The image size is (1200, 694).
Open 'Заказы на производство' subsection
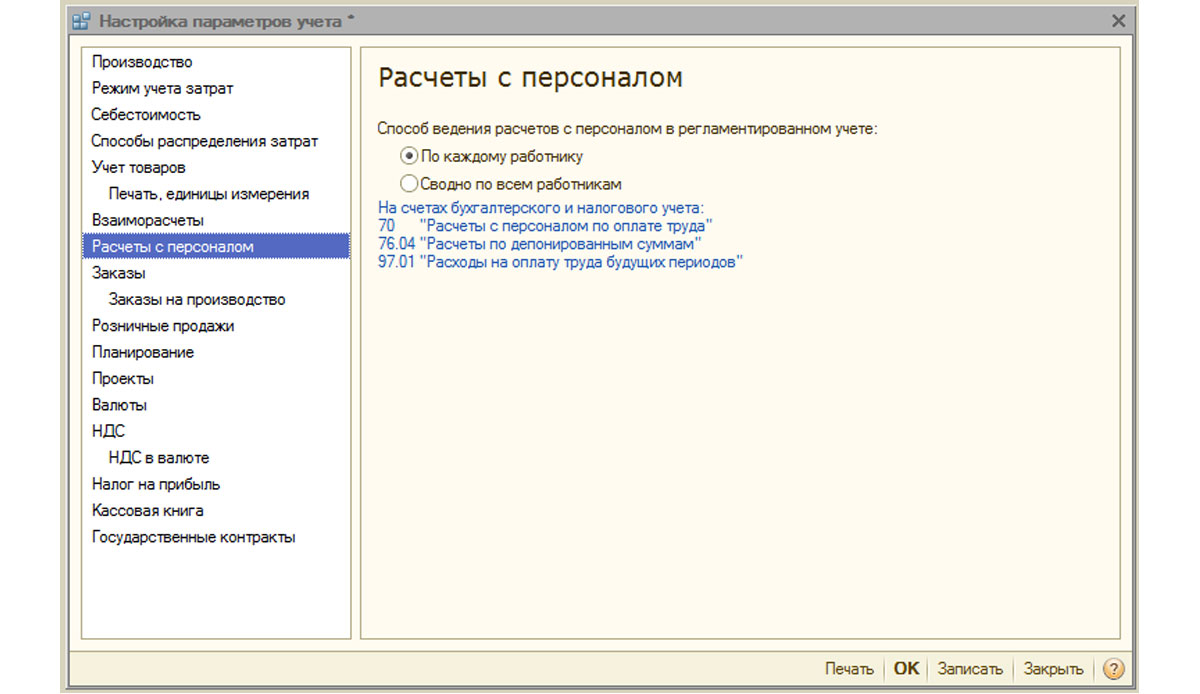coord(197,299)
